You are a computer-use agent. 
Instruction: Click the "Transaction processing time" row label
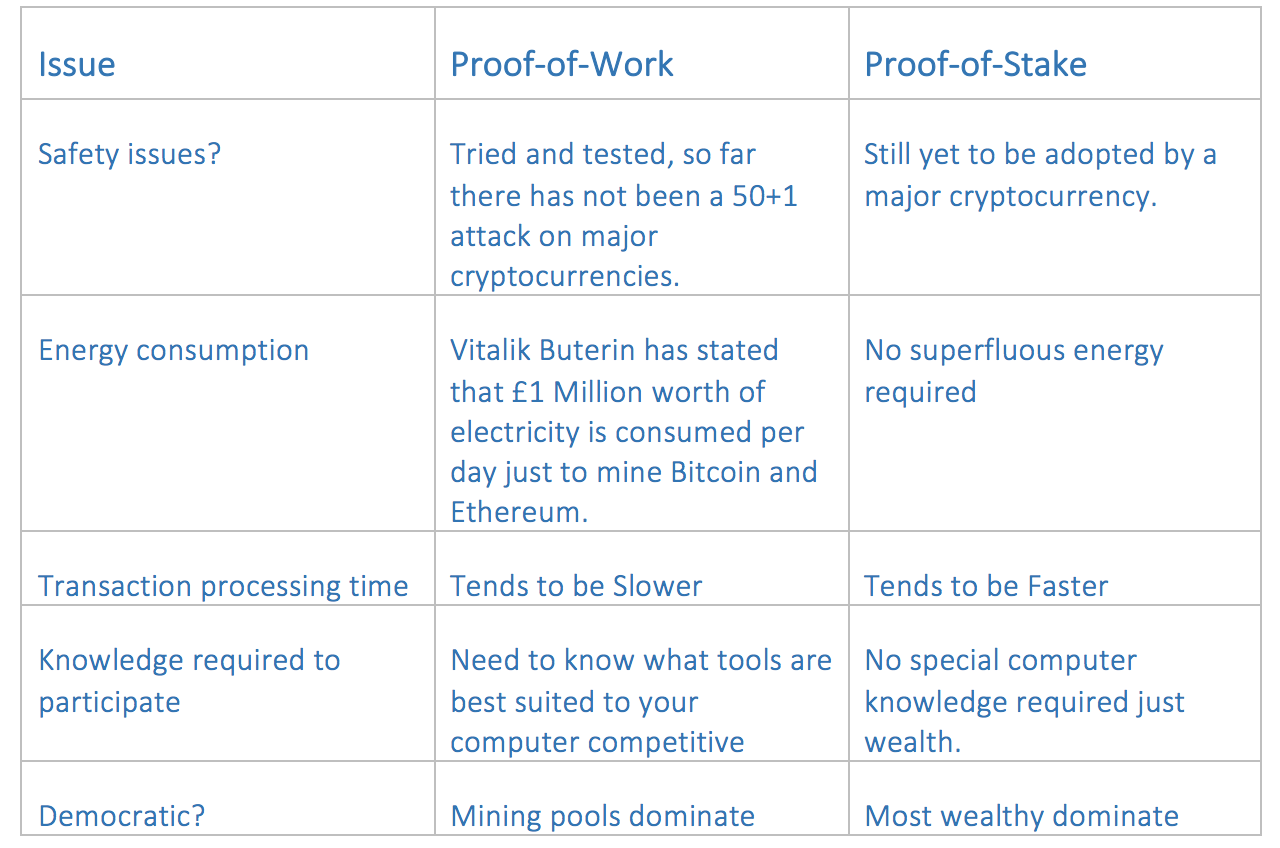coord(223,586)
